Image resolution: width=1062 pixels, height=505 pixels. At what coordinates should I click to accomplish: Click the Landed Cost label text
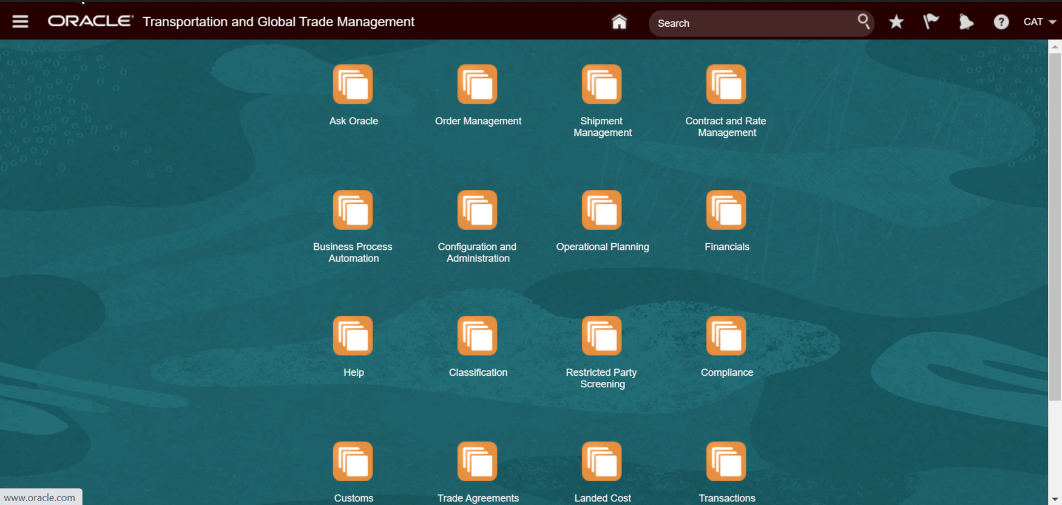coord(602,498)
